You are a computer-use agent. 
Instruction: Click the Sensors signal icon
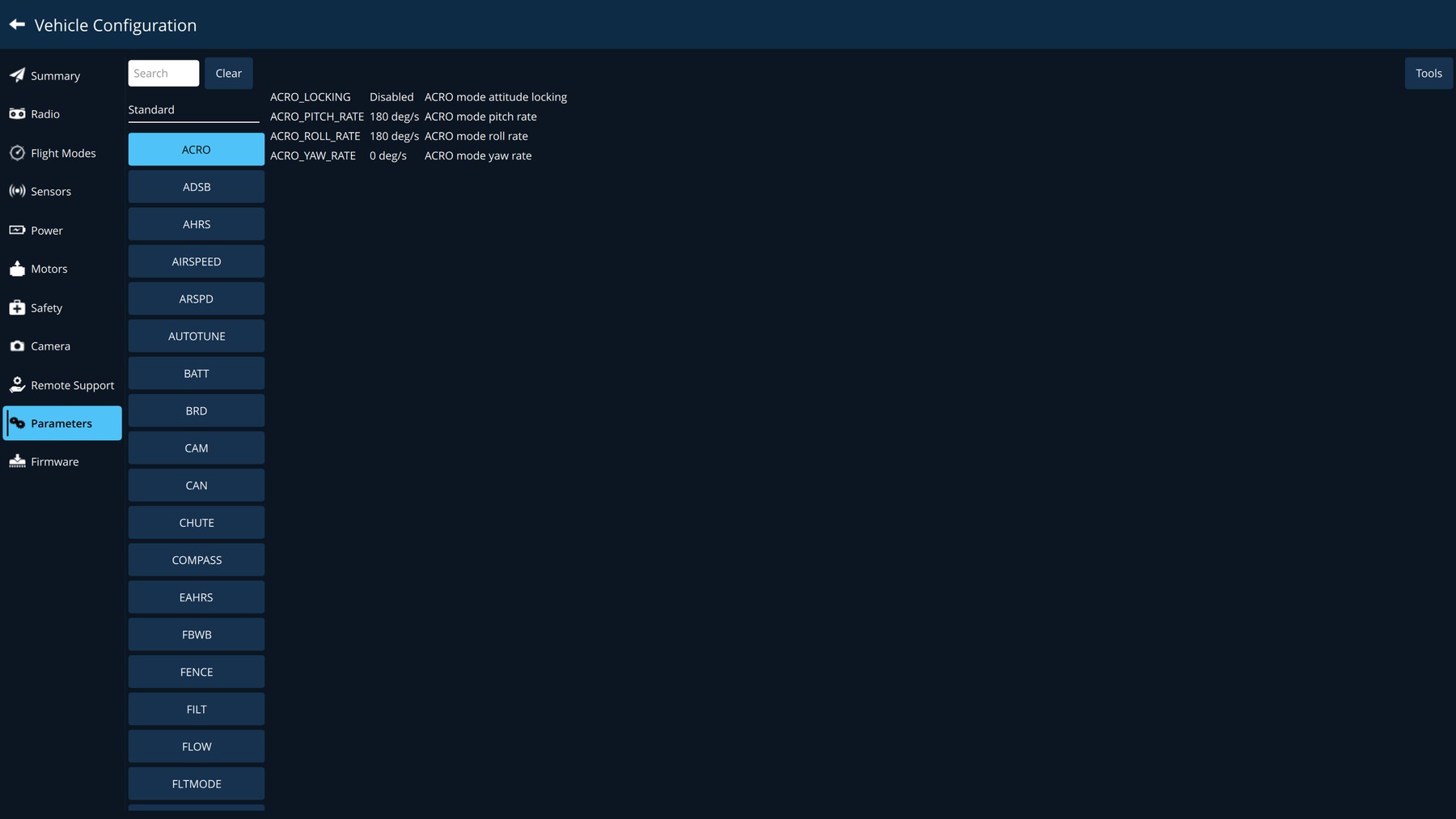click(17, 191)
